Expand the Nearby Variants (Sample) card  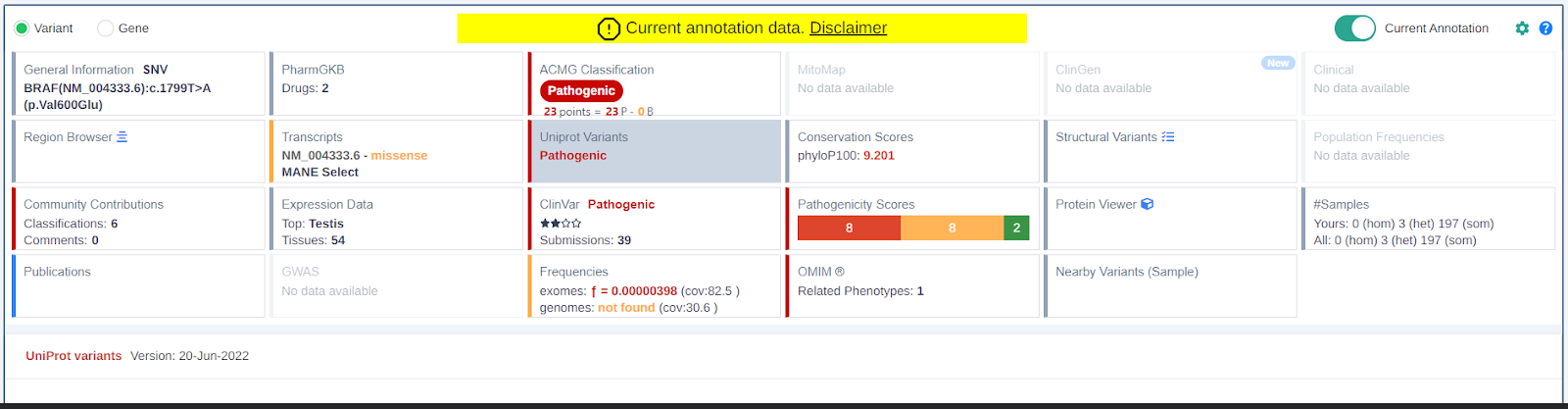[1170, 285]
